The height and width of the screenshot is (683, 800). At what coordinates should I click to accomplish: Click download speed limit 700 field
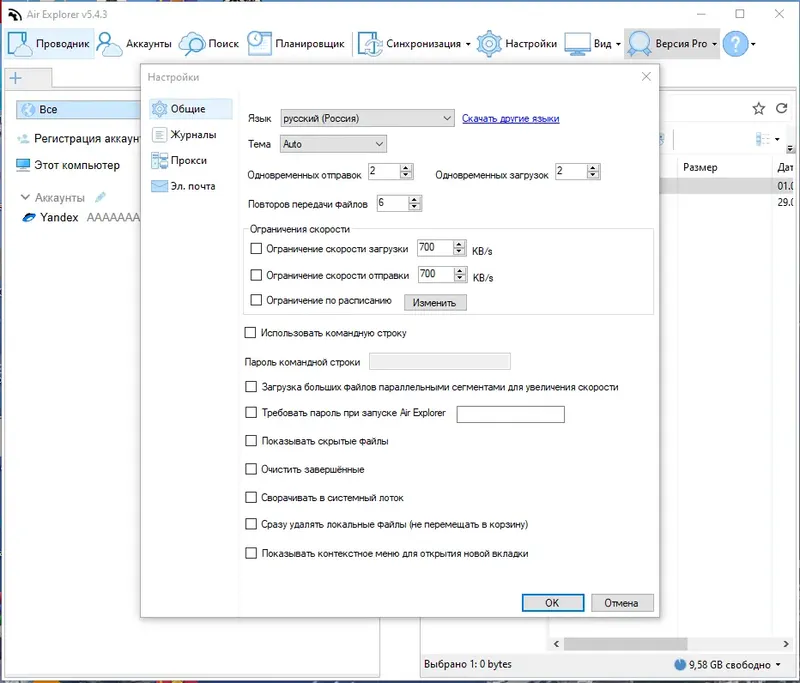coord(435,248)
